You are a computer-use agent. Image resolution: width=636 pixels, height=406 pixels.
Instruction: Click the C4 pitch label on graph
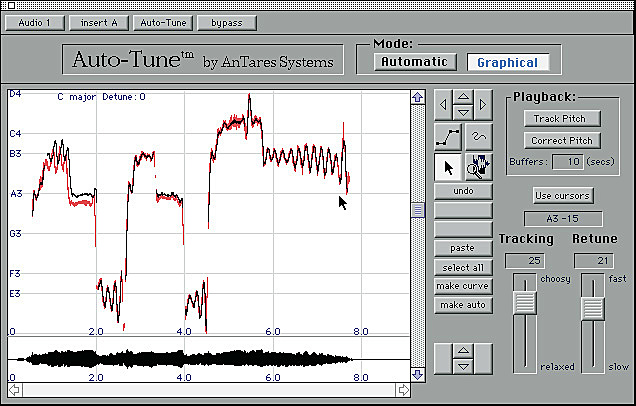(x=15, y=133)
